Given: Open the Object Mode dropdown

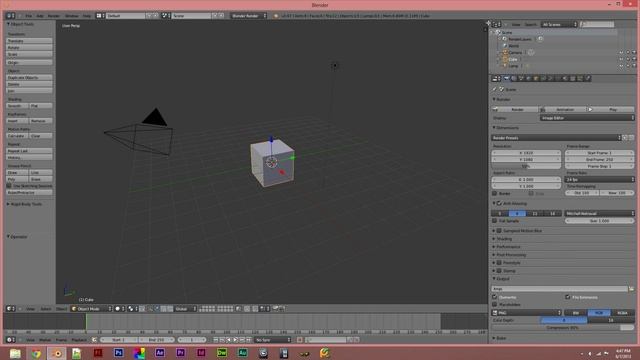Looking at the screenshot, I should point(91,309).
